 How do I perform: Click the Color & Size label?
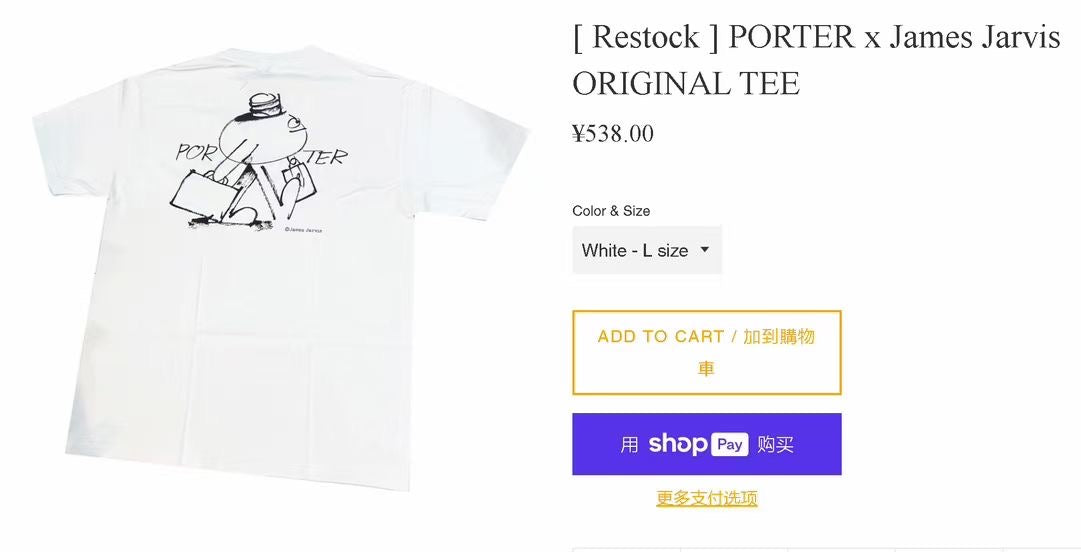(611, 211)
